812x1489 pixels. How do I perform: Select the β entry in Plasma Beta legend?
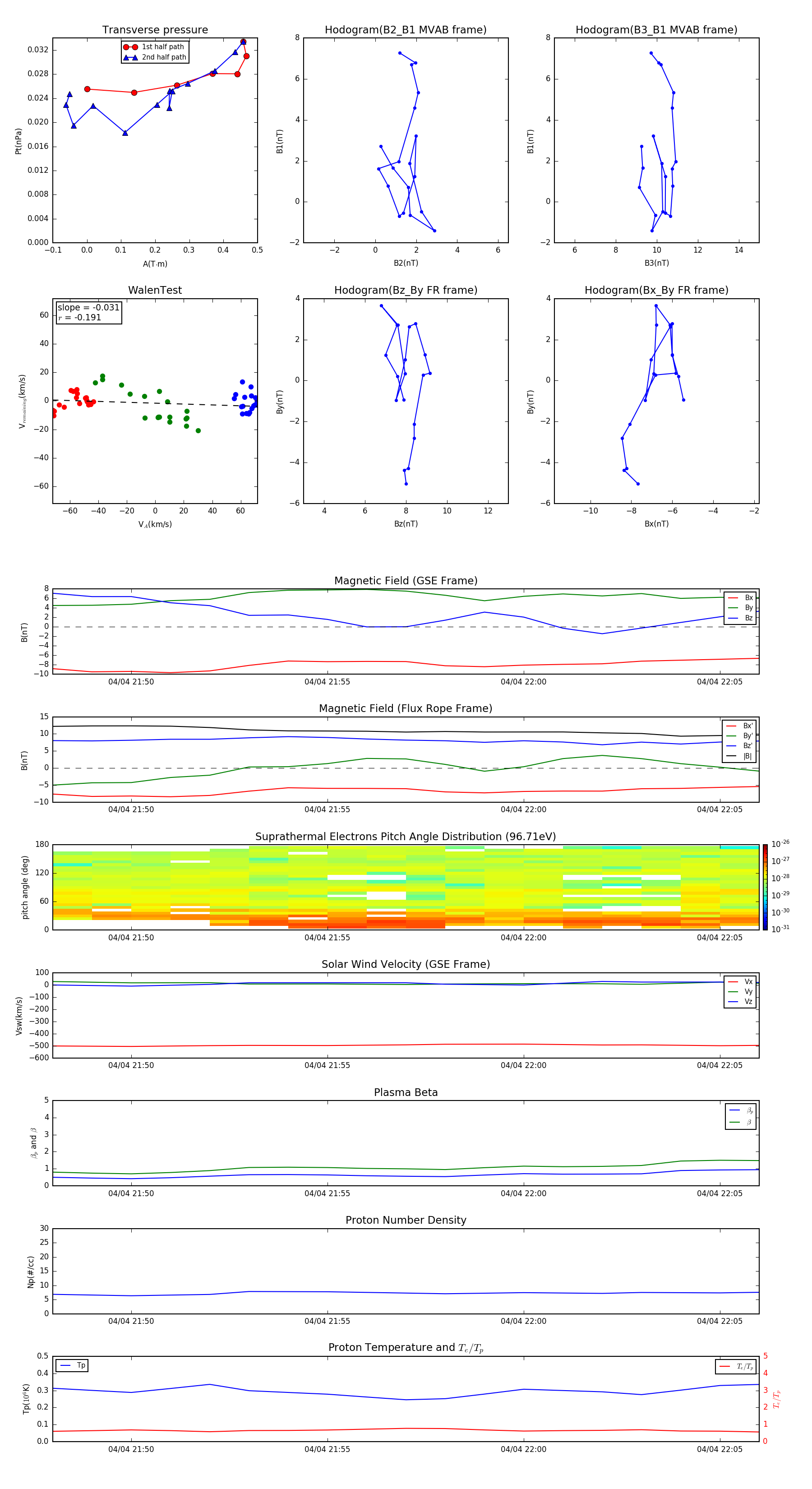coord(741,1122)
